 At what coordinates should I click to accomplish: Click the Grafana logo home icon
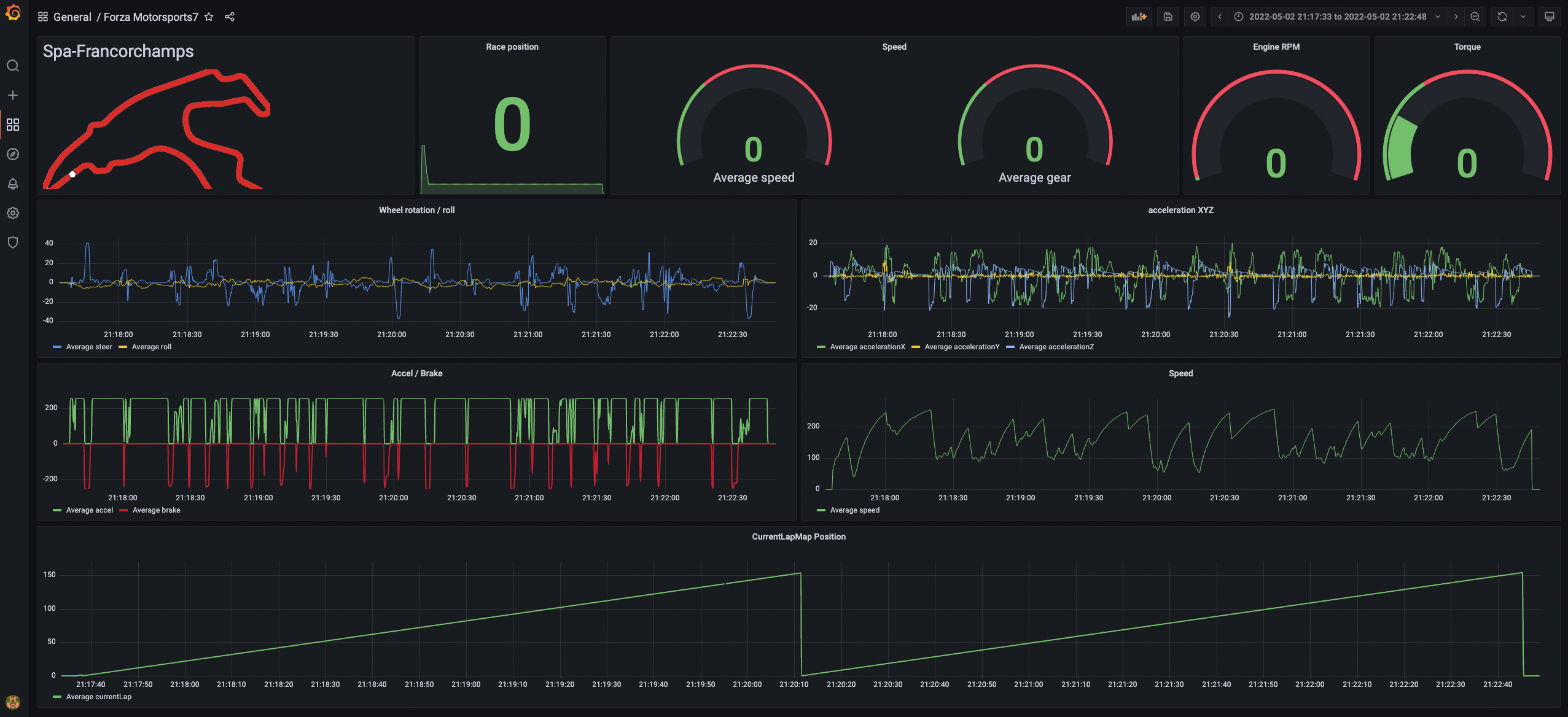[13, 13]
